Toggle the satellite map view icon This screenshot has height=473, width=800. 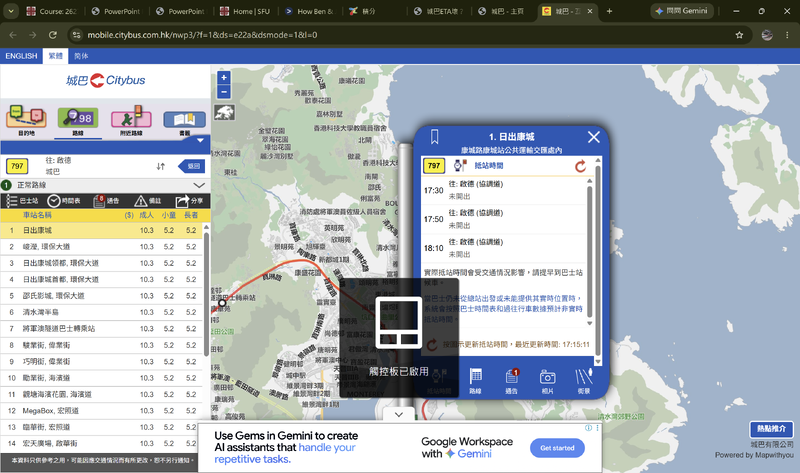224,112
